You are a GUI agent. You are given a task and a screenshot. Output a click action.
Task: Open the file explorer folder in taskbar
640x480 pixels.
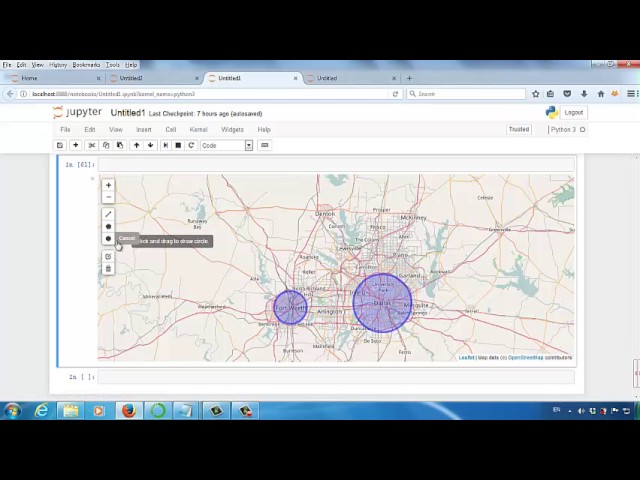70,410
